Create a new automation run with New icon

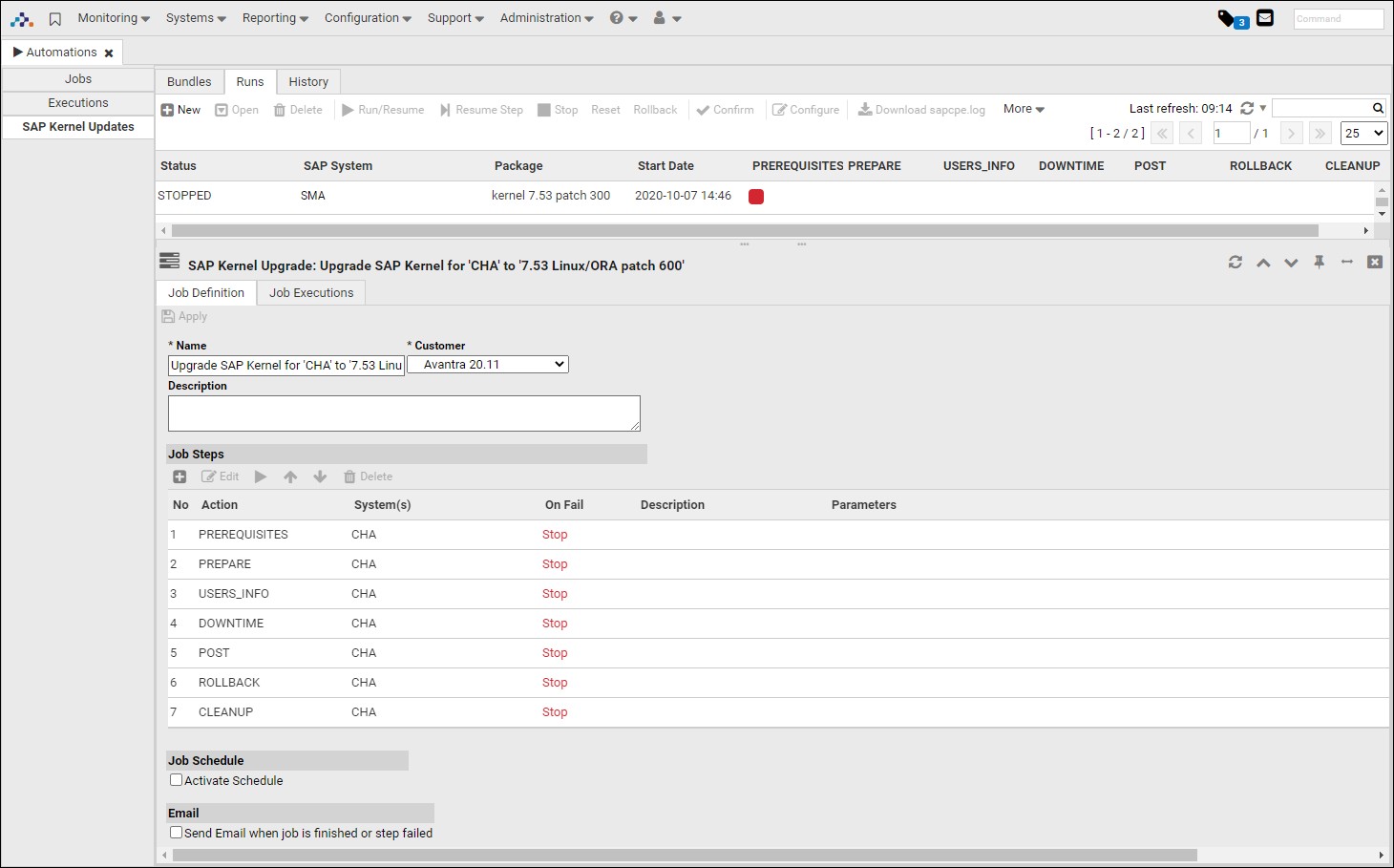point(180,109)
